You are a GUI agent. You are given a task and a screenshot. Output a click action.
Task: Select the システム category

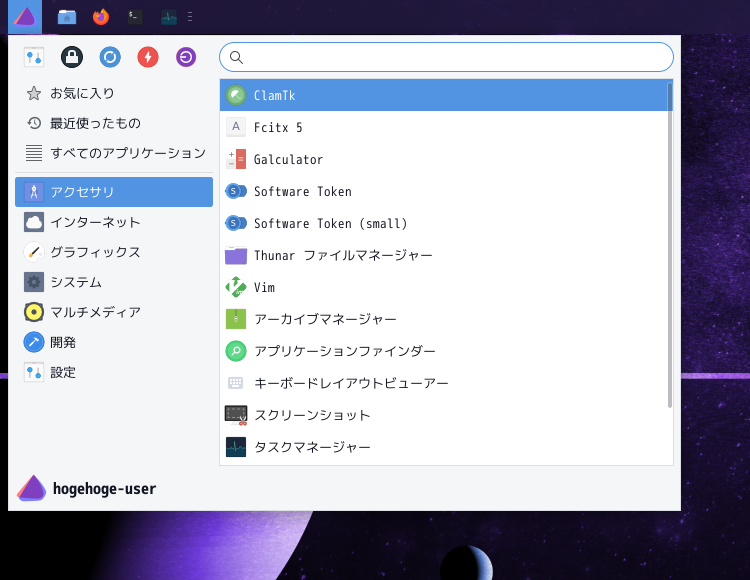tap(114, 282)
